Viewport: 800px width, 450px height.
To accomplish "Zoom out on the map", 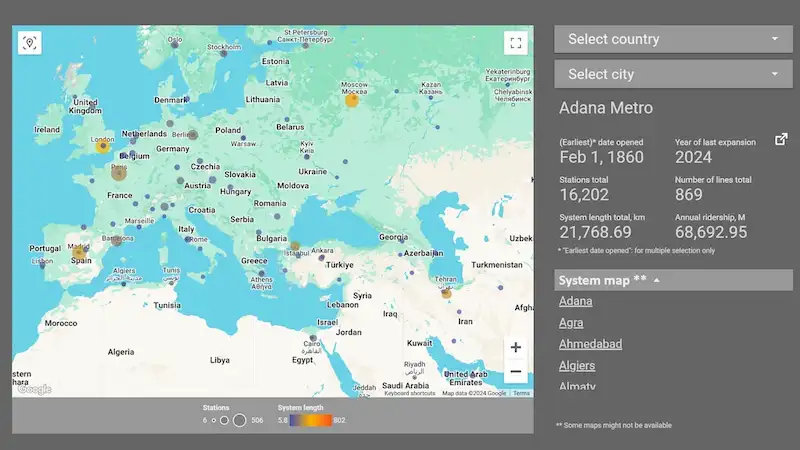I will (x=515, y=371).
